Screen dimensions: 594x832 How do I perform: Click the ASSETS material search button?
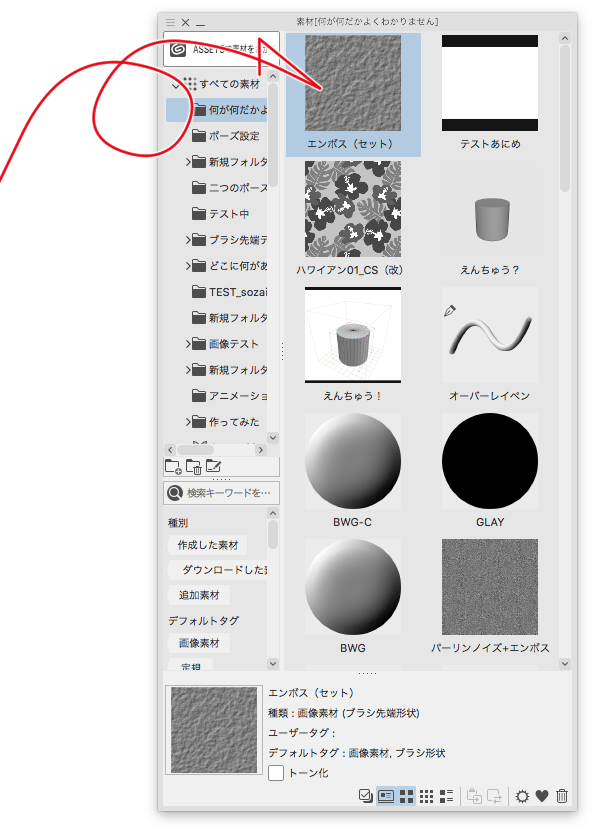point(221,49)
